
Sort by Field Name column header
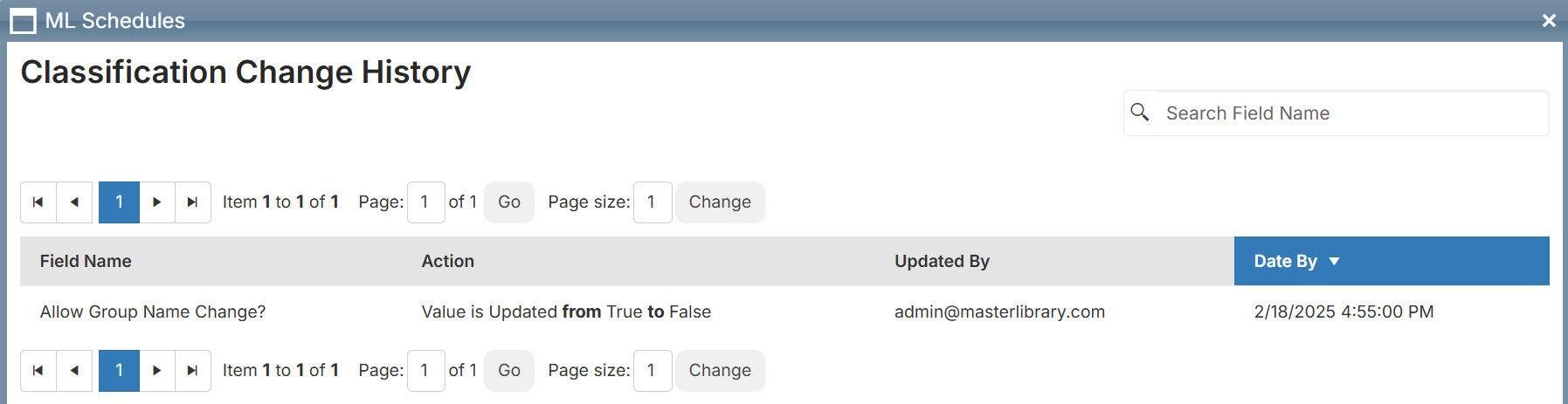pyautogui.click(x=86, y=261)
